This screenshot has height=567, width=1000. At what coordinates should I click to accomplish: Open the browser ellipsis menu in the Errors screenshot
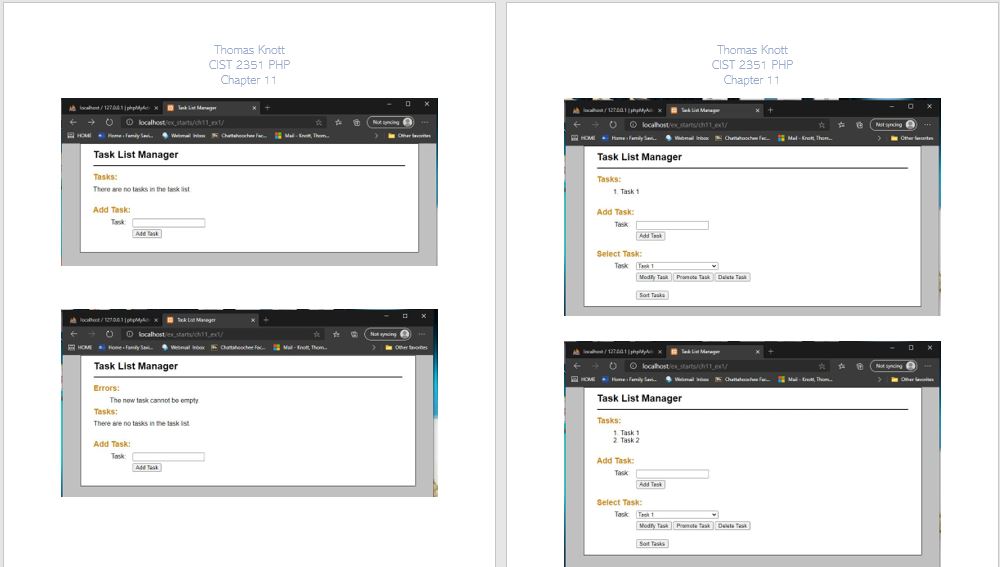tap(422, 334)
